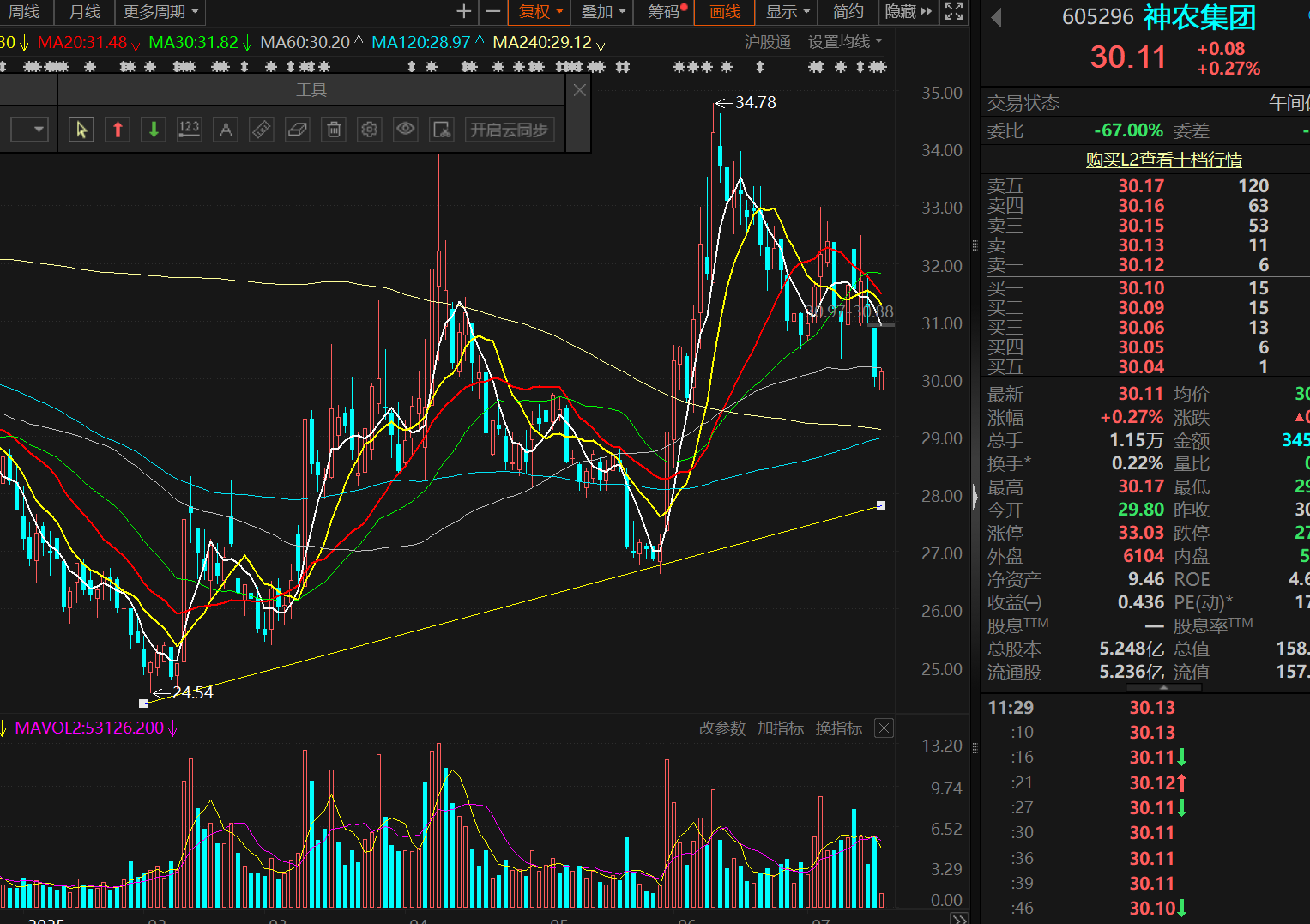Image resolution: width=1310 pixels, height=924 pixels.
Task: Click the zoom out minus button
Action: click(492, 11)
